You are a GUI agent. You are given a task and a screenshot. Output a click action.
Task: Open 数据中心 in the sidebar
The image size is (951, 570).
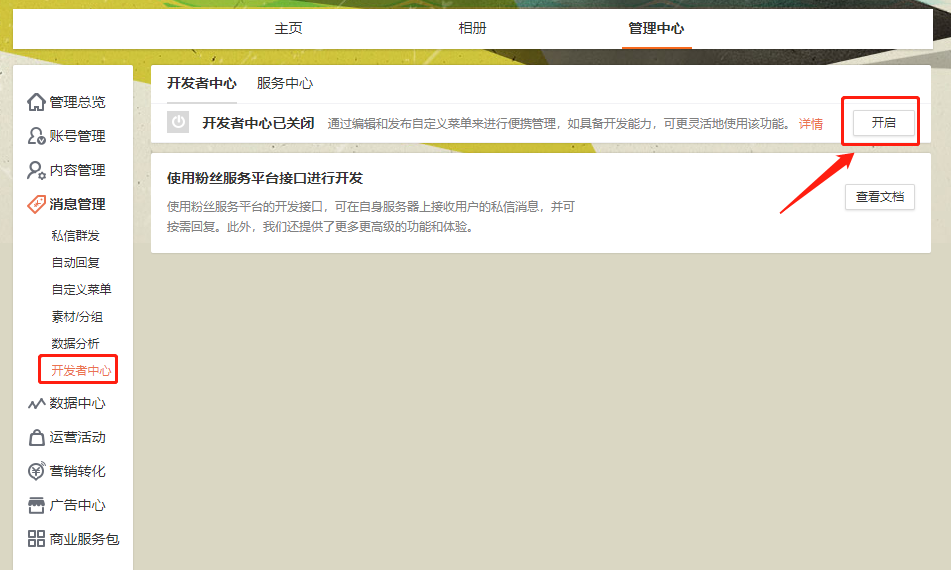point(77,403)
